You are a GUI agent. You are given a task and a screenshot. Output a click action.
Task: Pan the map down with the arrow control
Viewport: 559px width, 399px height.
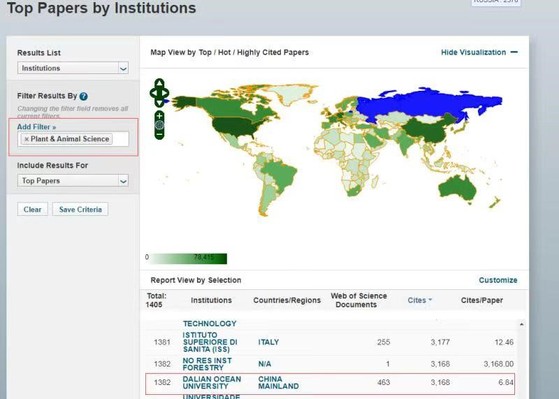159,103
